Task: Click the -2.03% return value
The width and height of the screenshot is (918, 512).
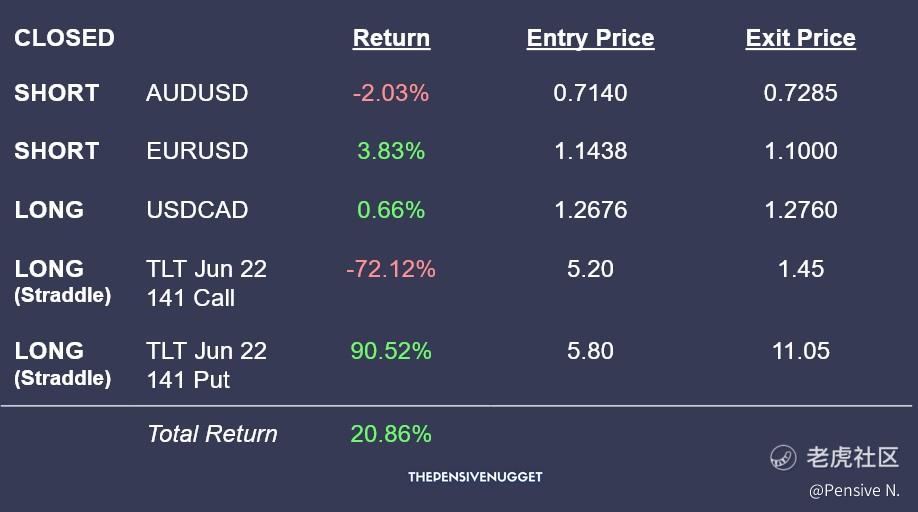Action: click(x=391, y=93)
